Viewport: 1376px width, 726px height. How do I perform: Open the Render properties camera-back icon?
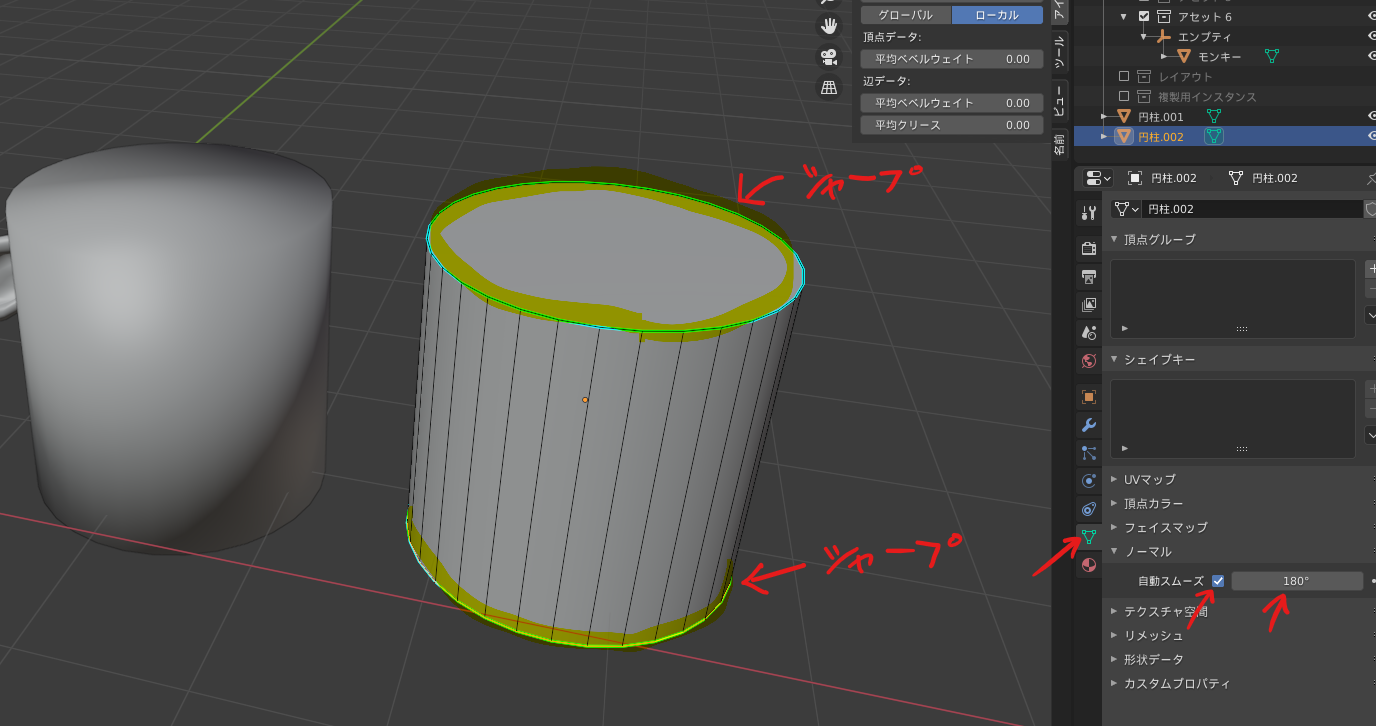coord(1089,248)
